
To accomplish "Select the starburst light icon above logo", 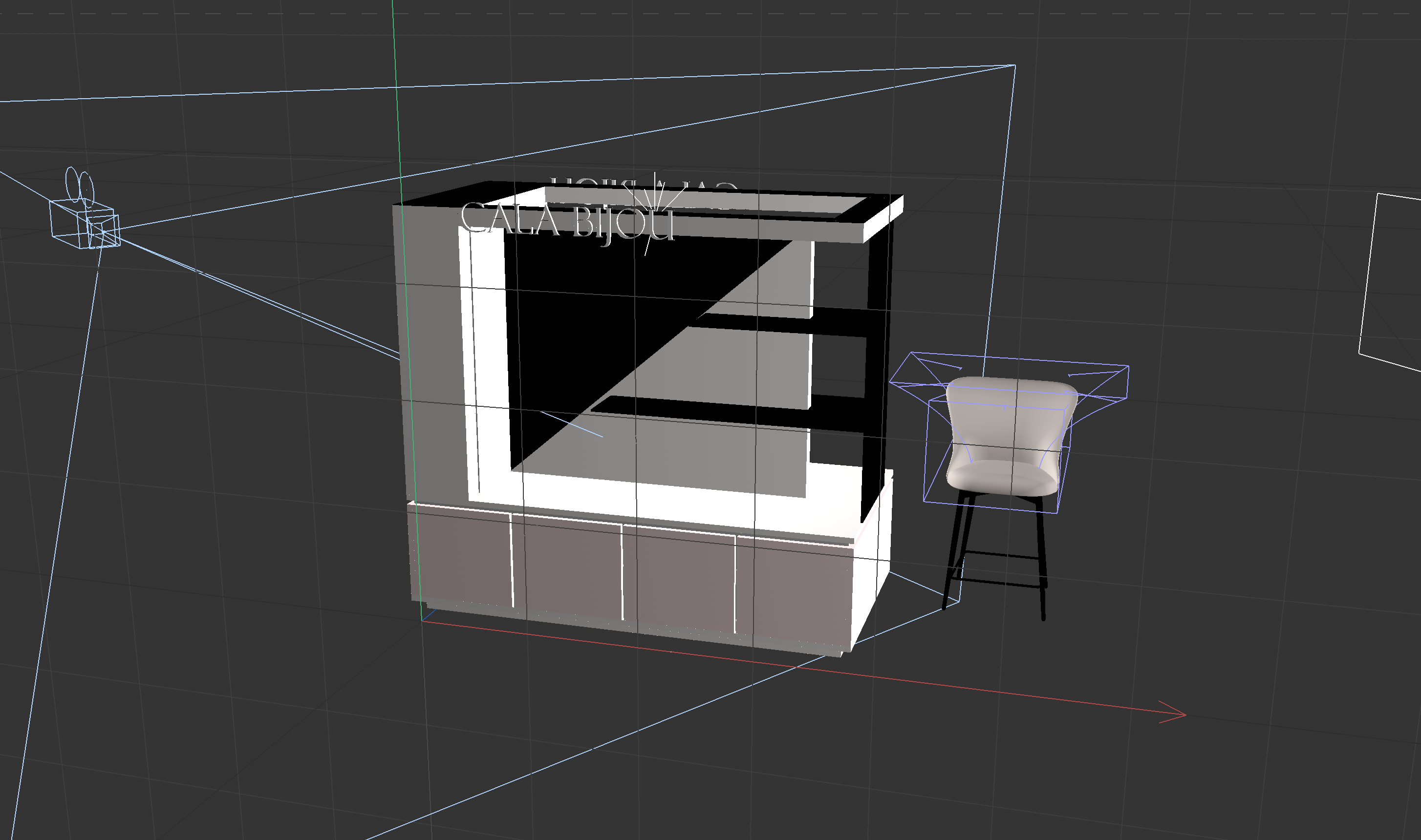I will tap(656, 195).
